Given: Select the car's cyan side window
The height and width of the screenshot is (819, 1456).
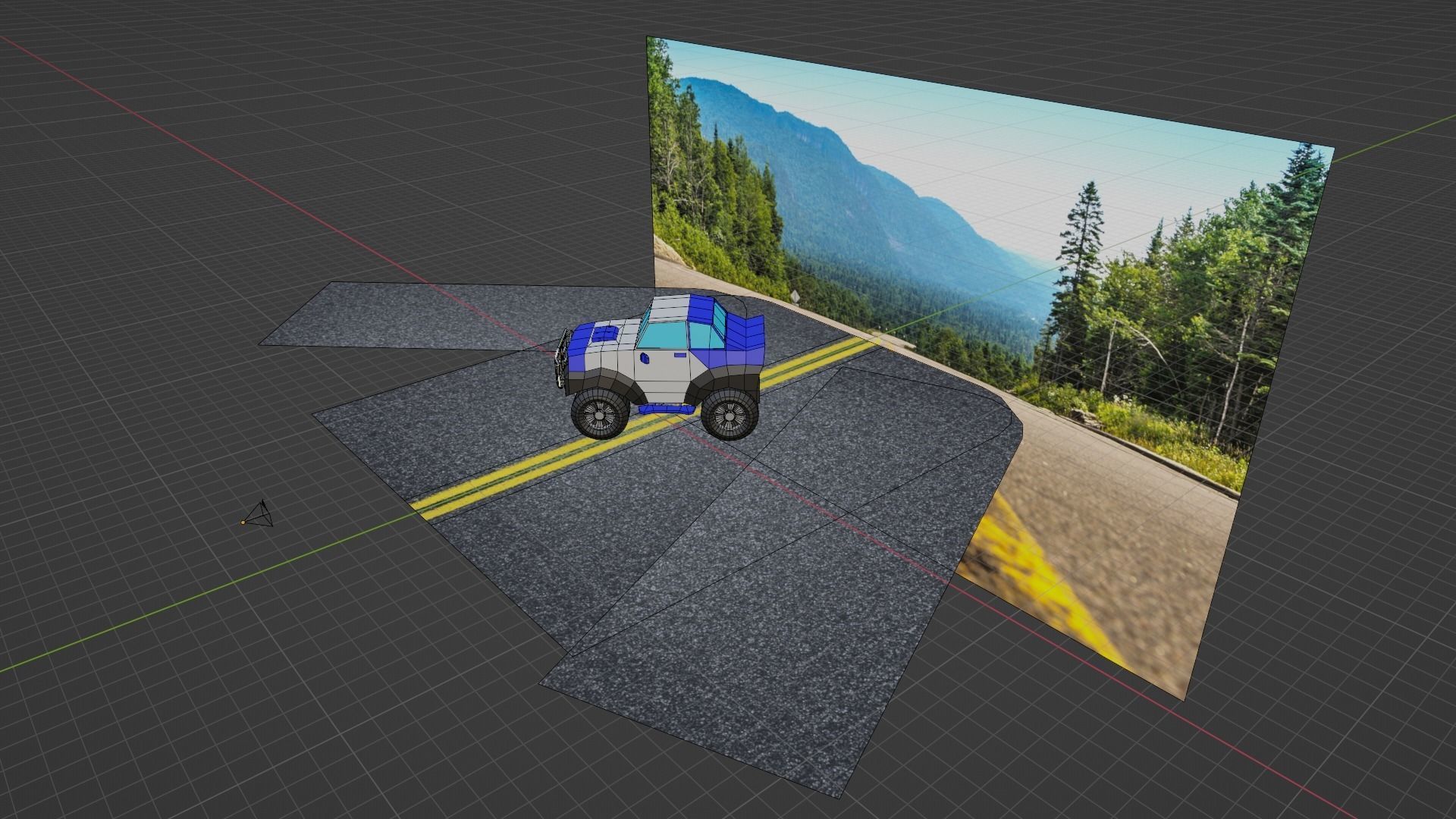Looking at the screenshot, I should coord(664,334).
